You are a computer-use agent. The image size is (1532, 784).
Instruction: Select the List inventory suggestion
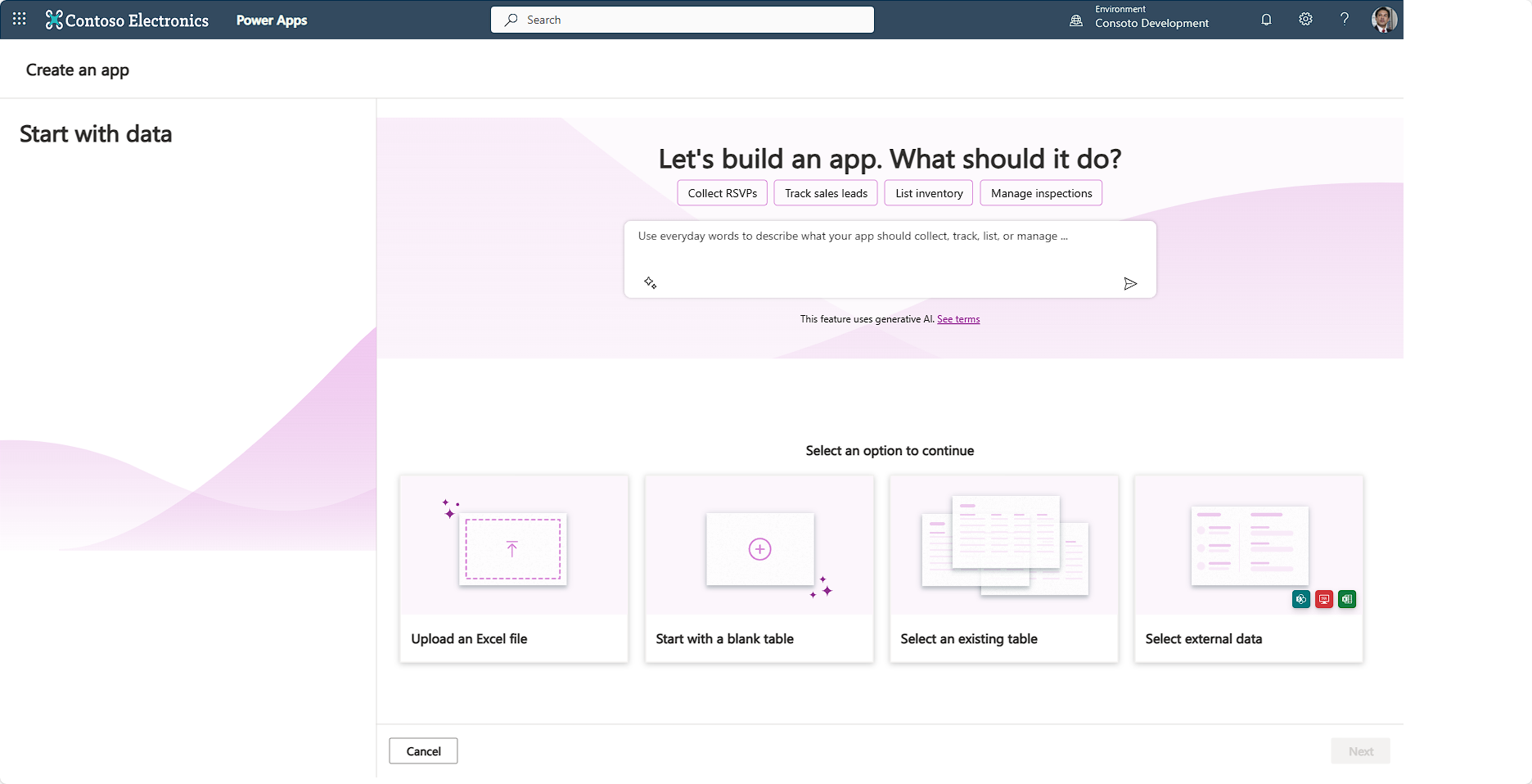[929, 193]
